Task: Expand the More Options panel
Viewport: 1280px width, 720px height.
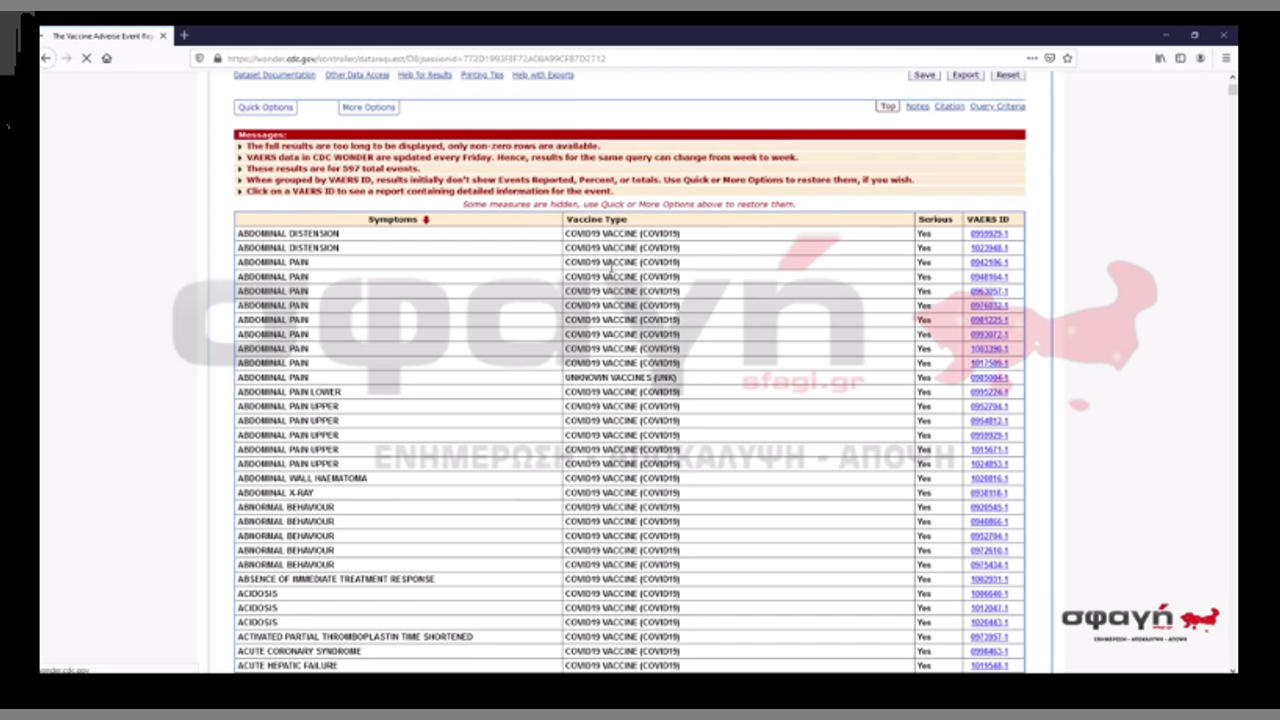Action: [x=368, y=107]
